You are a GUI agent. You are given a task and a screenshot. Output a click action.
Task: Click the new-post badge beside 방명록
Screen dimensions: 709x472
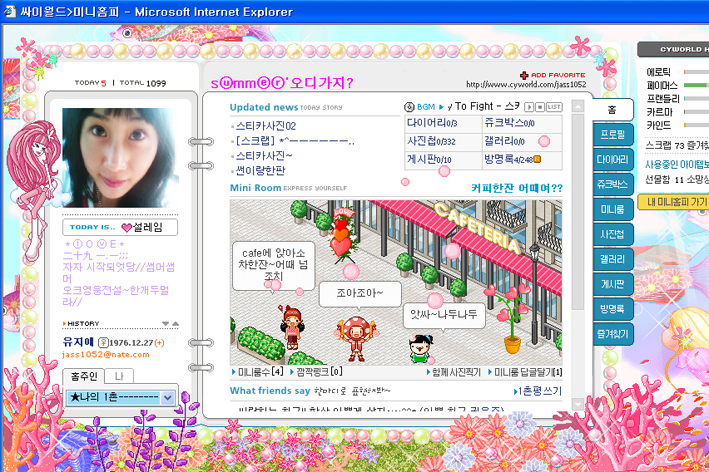pyautogui.click(x=537, y=159)
